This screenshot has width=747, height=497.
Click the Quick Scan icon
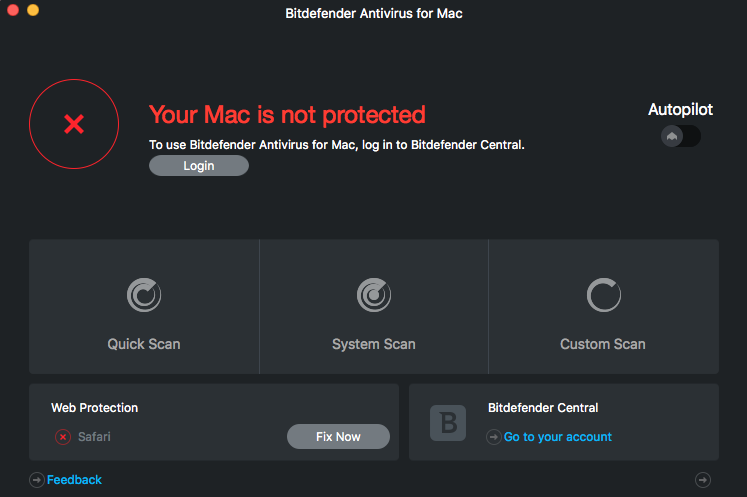[144, 295]
